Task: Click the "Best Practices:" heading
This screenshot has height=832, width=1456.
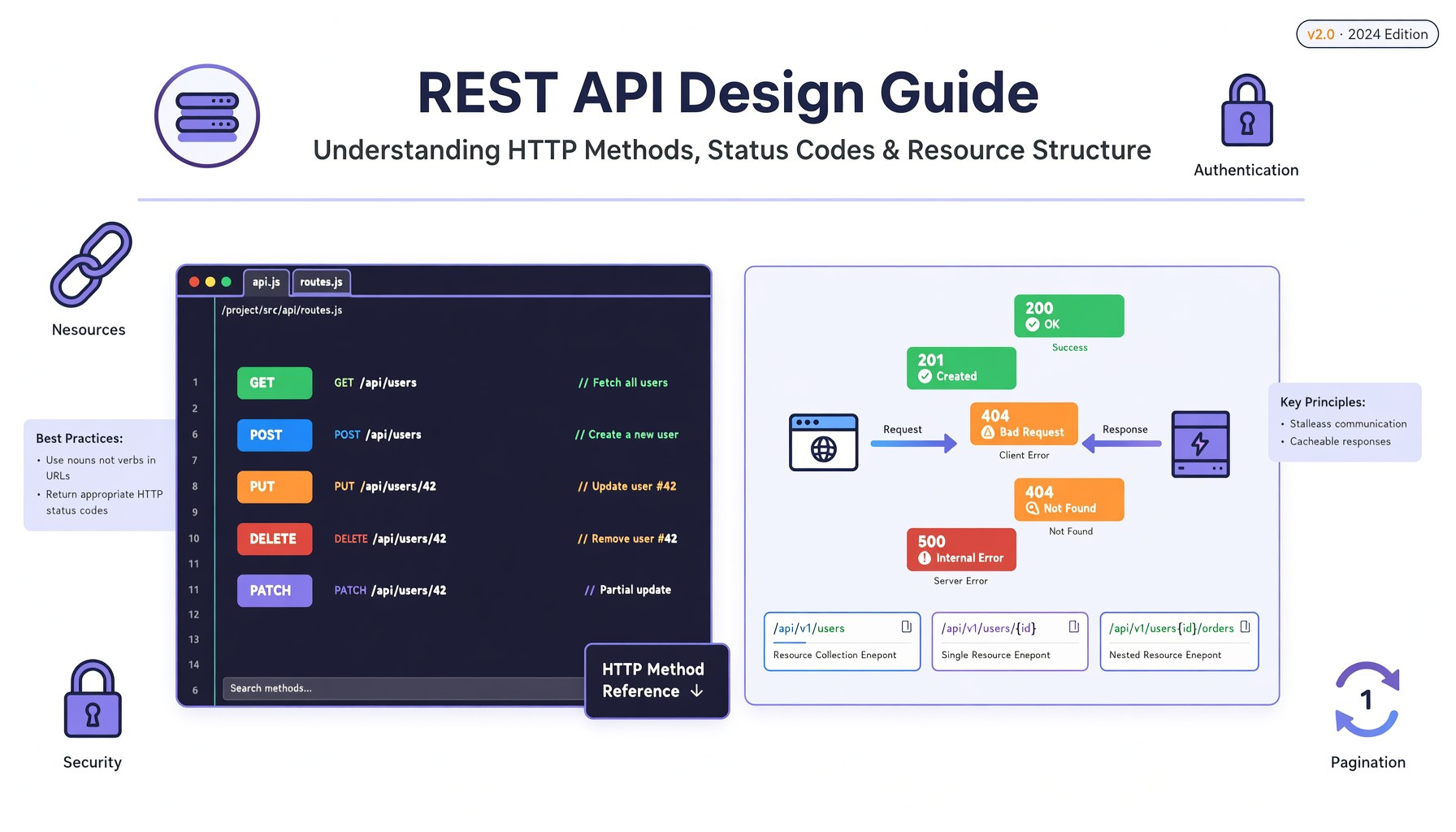Action: [x=80, y=439]
